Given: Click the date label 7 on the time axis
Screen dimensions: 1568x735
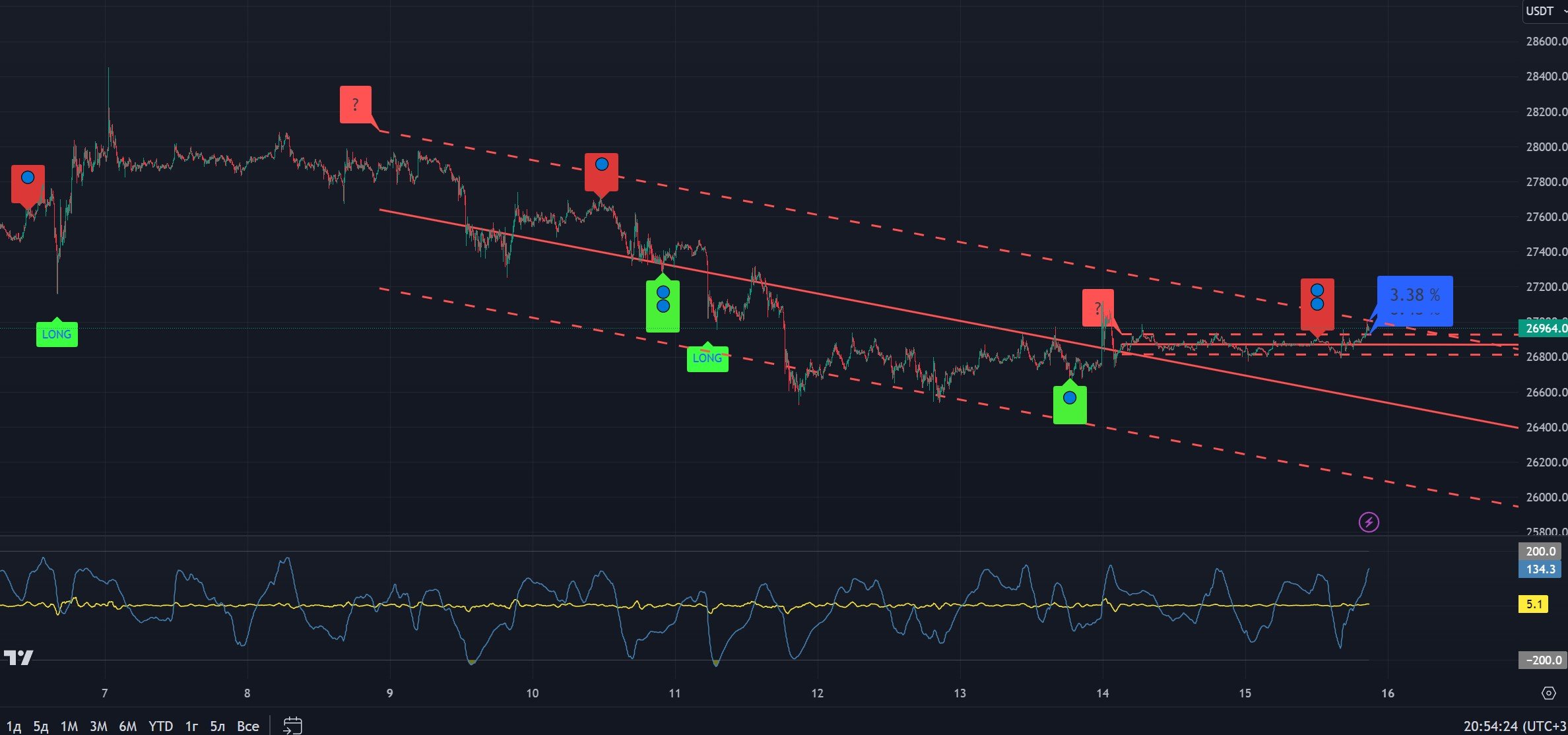Looking at the screenshot, I should [x=104, y=693].
